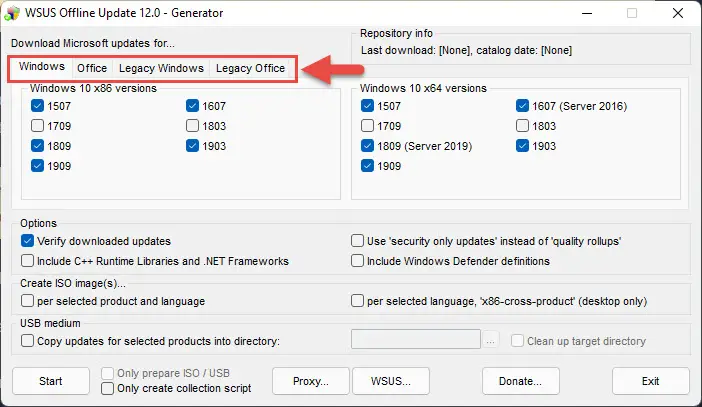Disable Verify downloaded updates option
702x407 pixels.
tap(27, 241)
